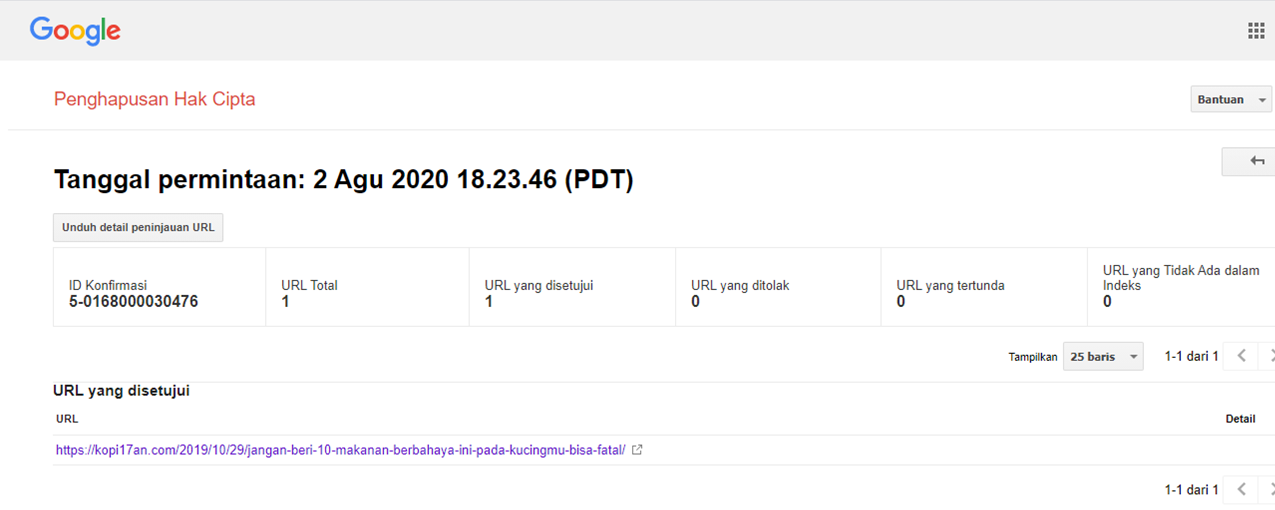Image resolution: width=1275 pixels, height=510 pixels.
Task: Open the kopi17an.com article URL link
Action: click(x=341, y=450)
